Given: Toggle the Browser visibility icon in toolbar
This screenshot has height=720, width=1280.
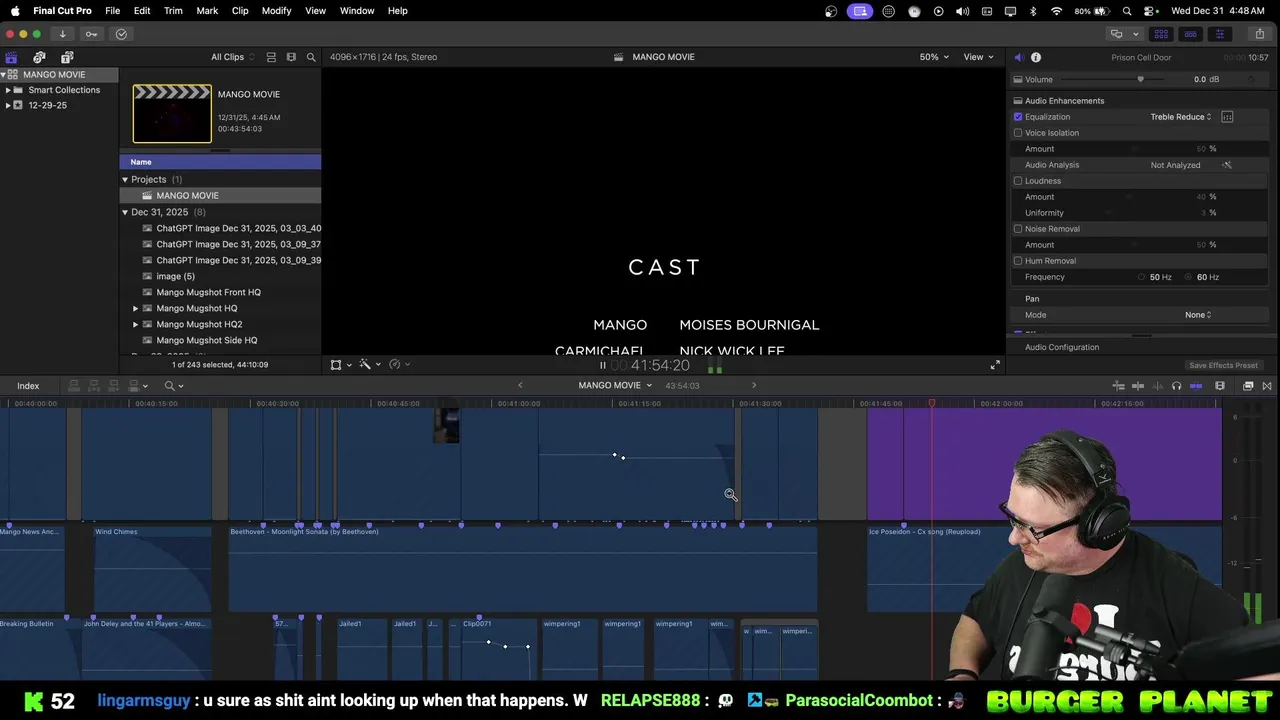Looking at the screenshot, I should click(1161, 34).
